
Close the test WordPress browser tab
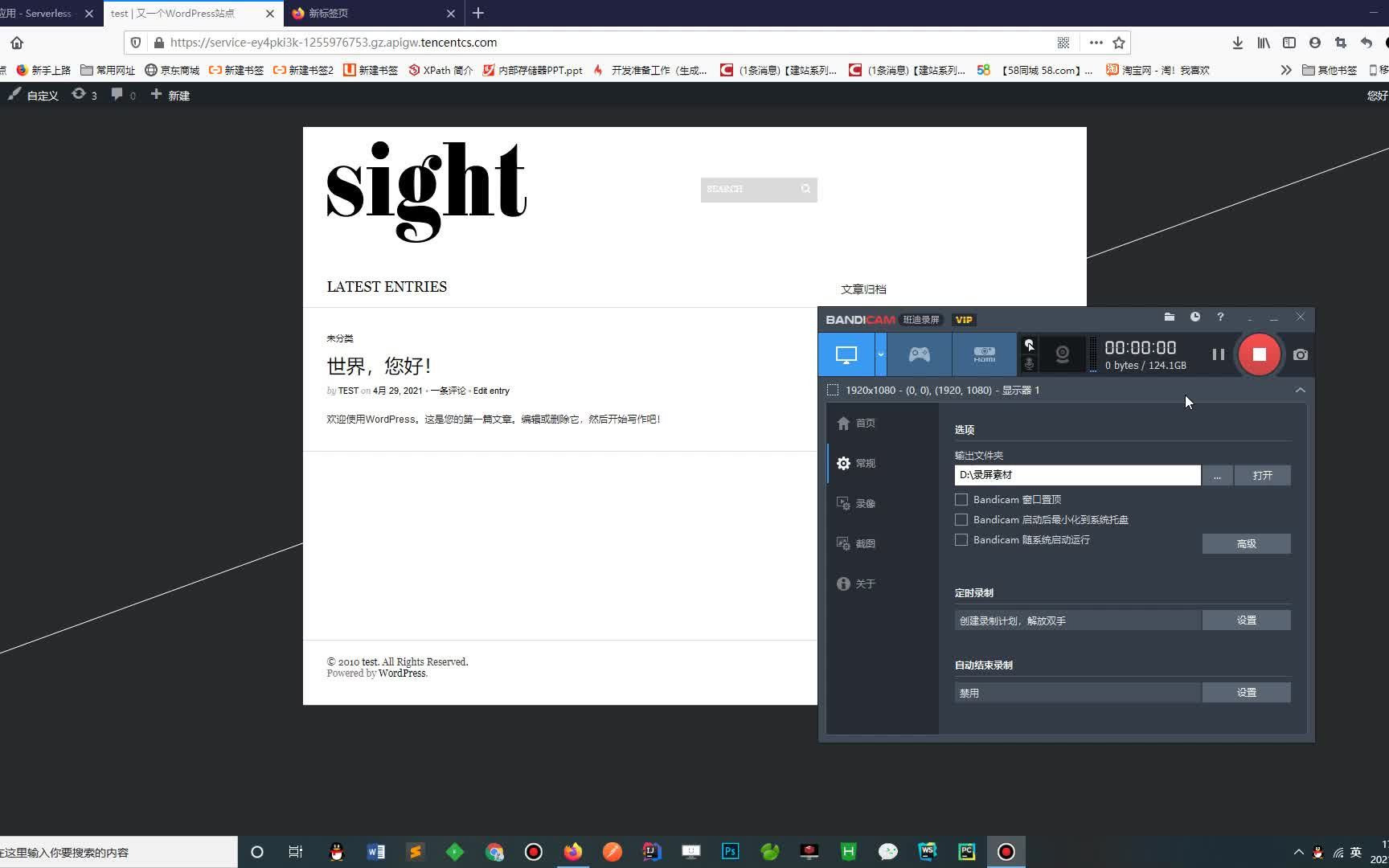(270, 14)
